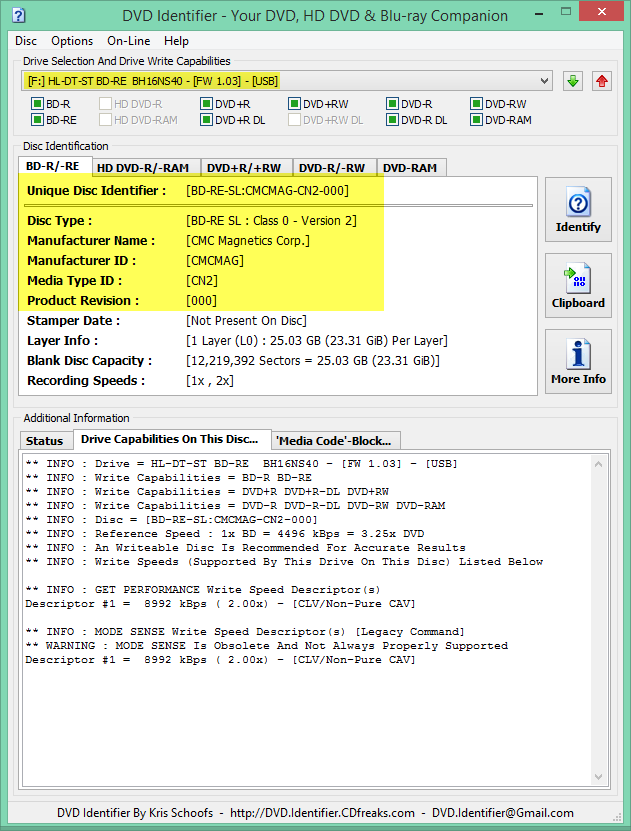Screen dimensions: 631x831
Task: Click the Manufacturer Name value CMC Magnetics Corp.
Action: coord(248,241)
